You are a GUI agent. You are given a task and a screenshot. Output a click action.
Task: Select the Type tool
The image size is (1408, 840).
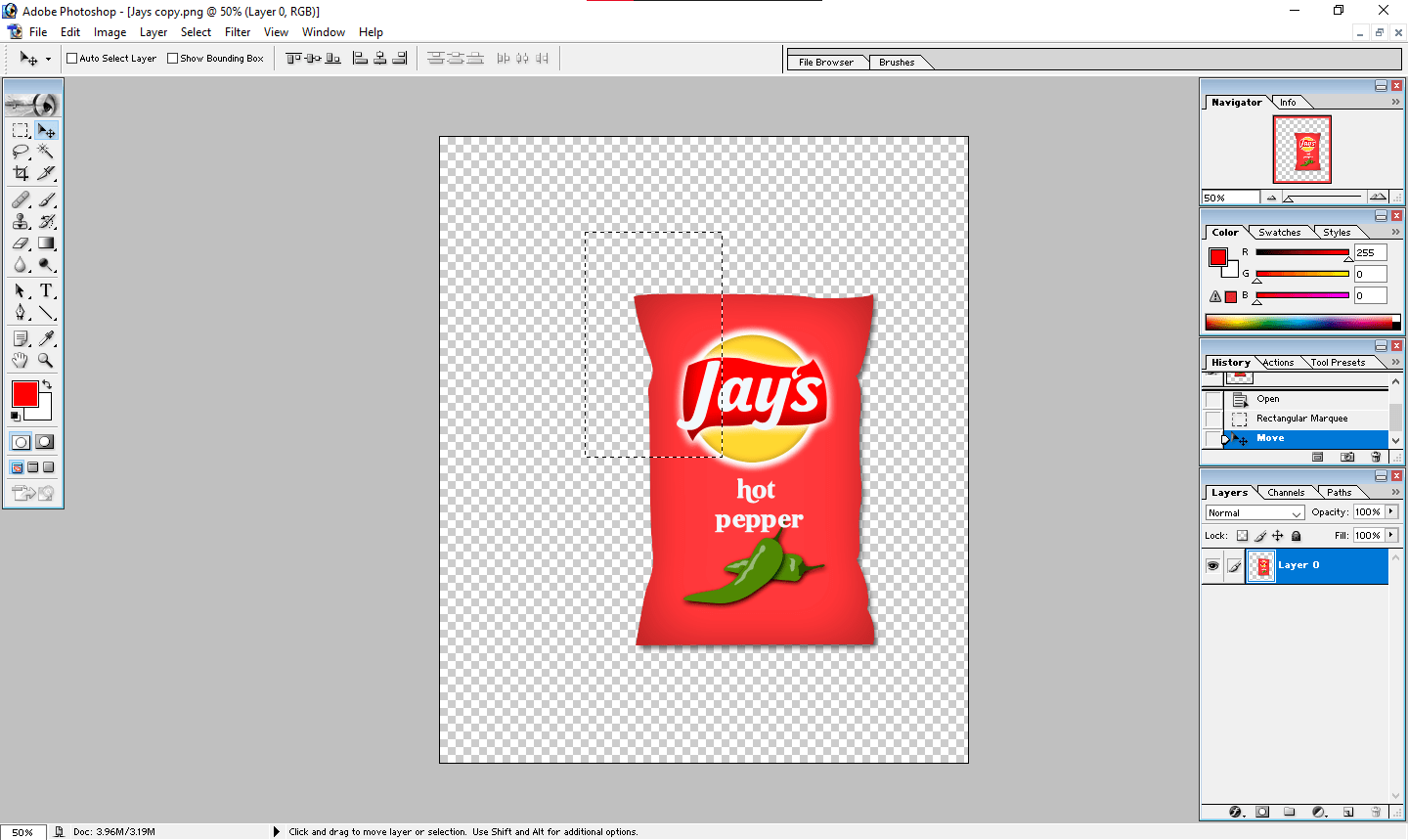coord(46,290)
